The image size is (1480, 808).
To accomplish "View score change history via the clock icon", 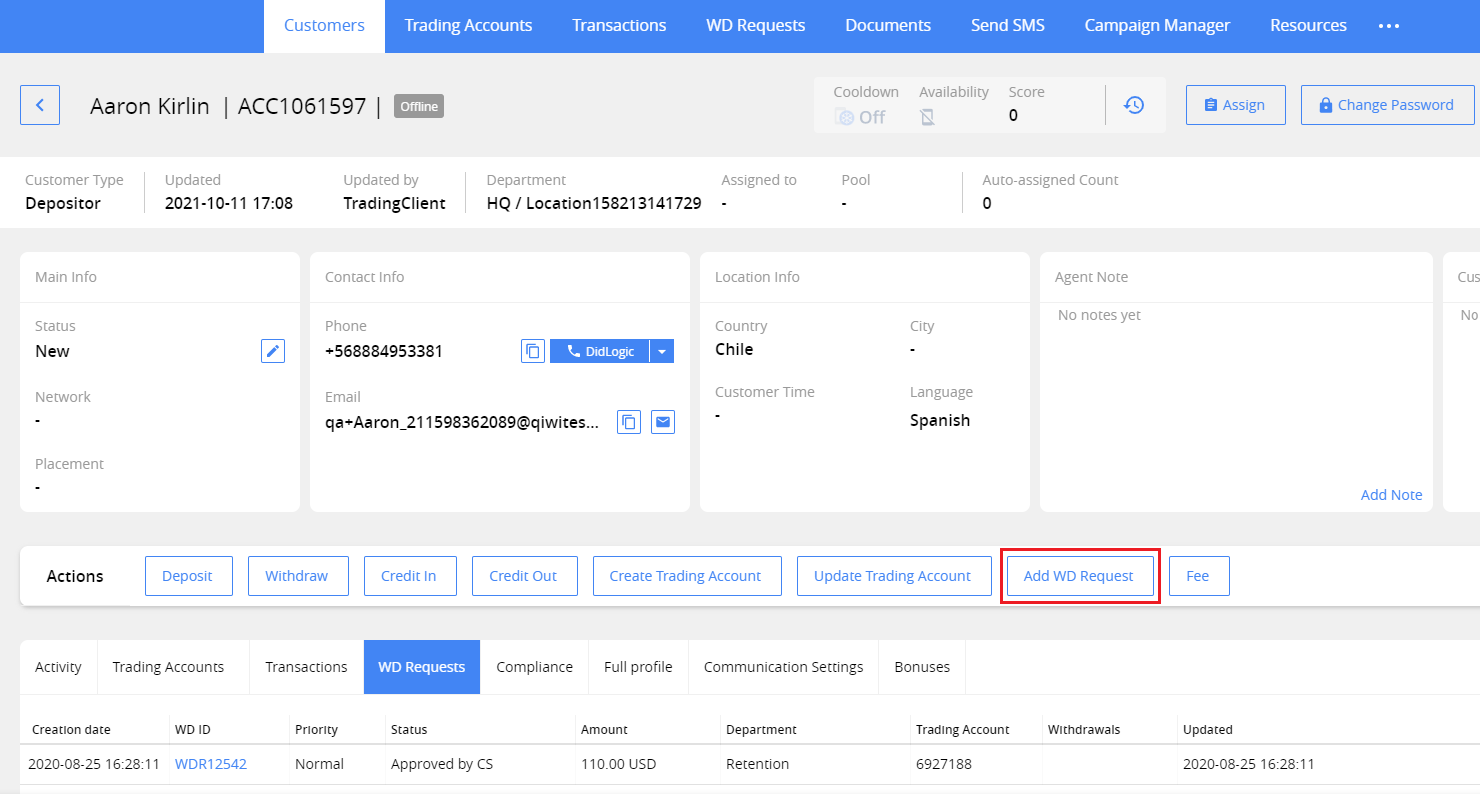I will pos(1134,104).
